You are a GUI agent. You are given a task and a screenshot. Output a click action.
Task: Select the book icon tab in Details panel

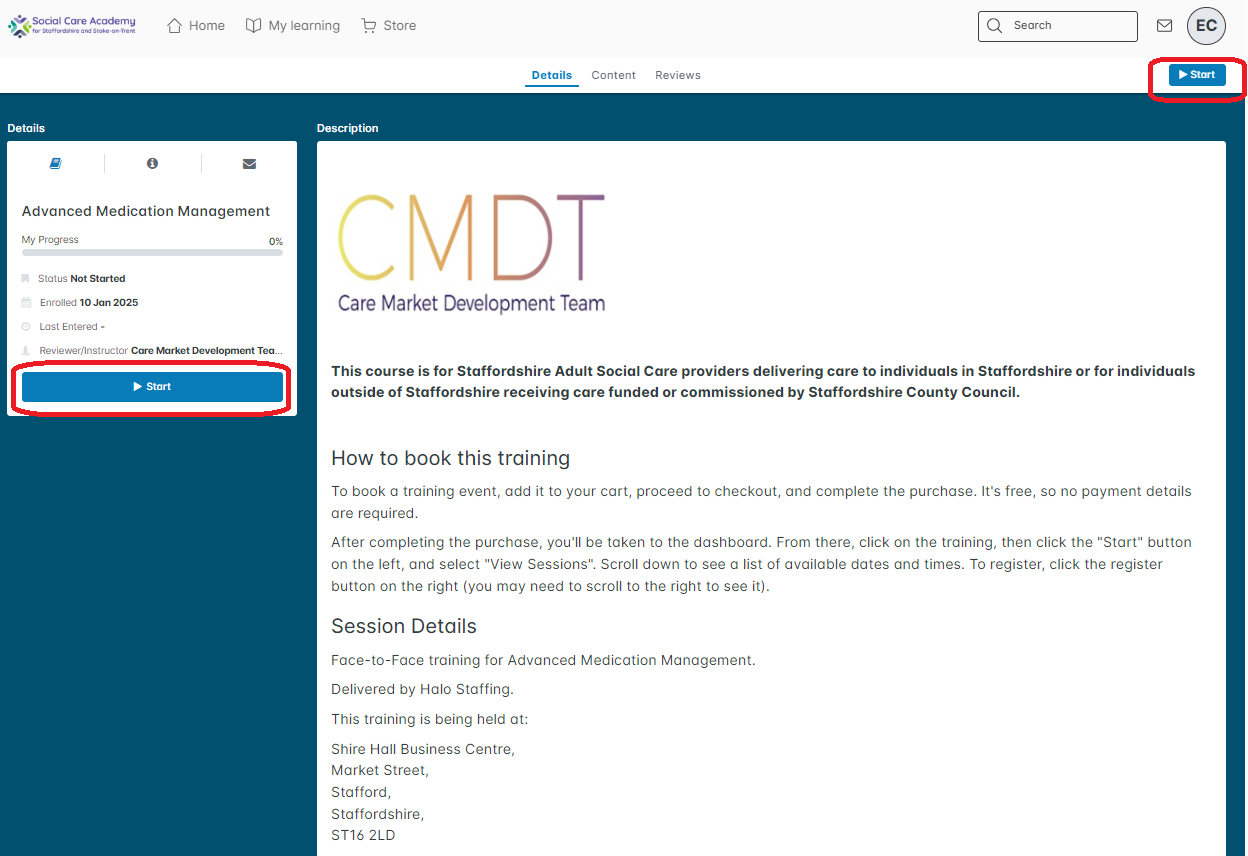(56, 163)
